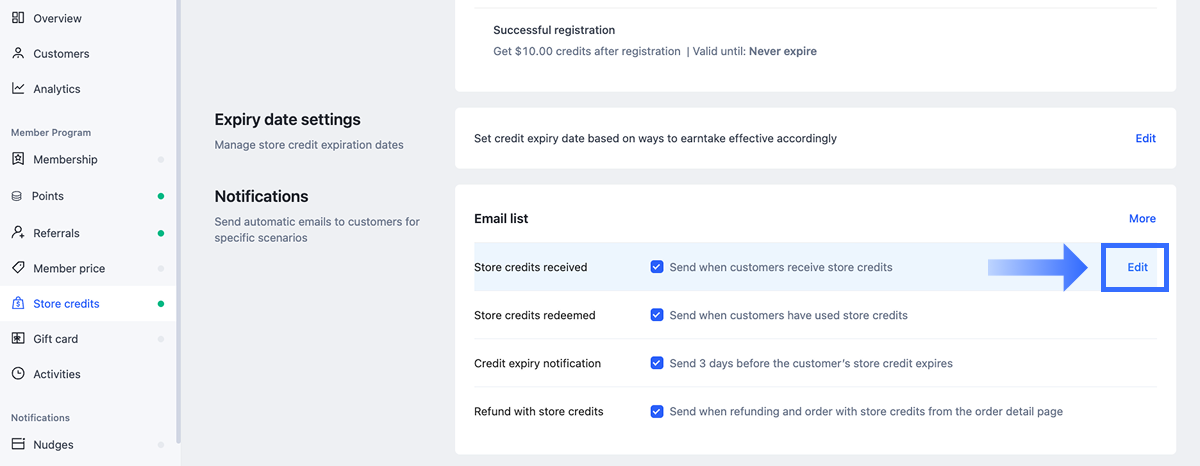Click Edit for Store credits received
This screenshot has height=466, width=1200.
1137,267
